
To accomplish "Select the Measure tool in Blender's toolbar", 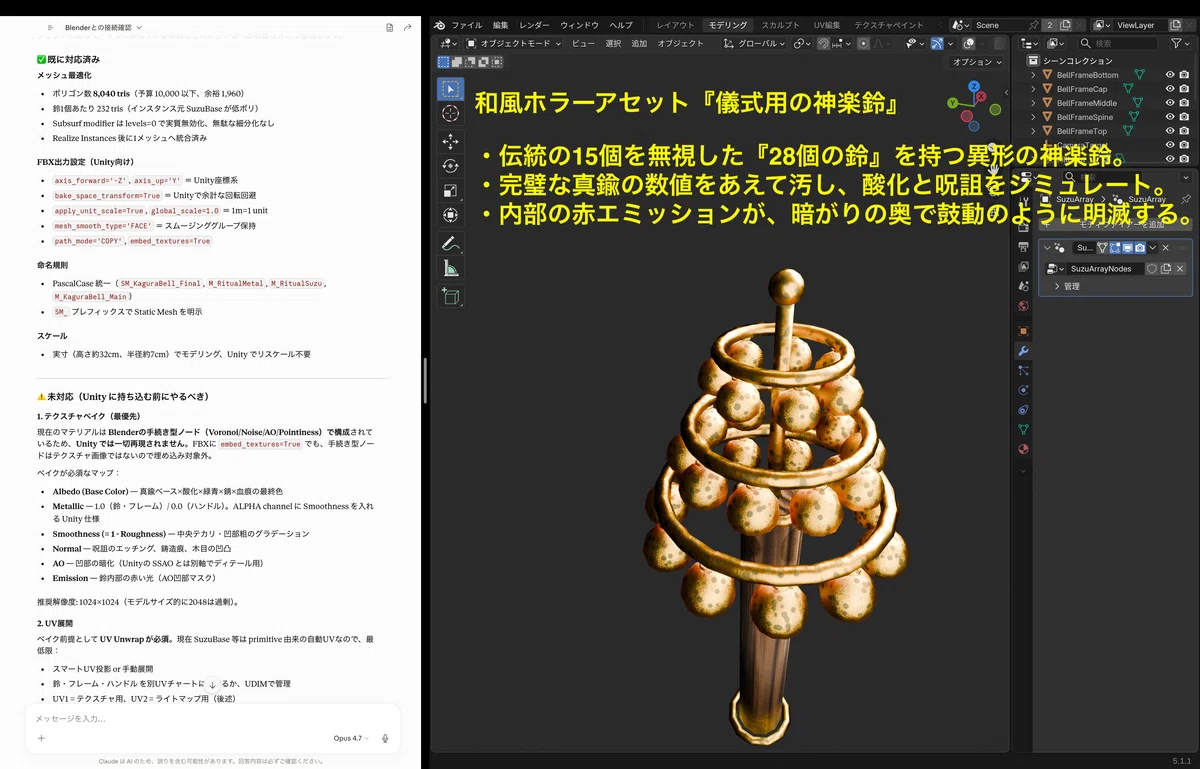I will click(x=451, y=268).
